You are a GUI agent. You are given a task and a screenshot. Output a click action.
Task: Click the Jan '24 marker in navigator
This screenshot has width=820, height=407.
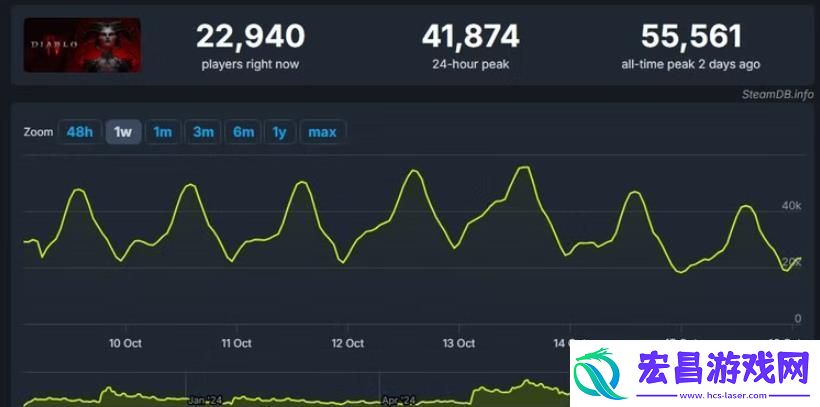(205, 401)
